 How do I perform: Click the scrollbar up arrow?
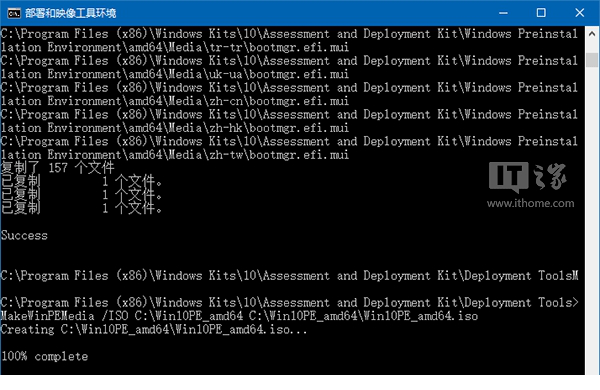pos(592,34)
